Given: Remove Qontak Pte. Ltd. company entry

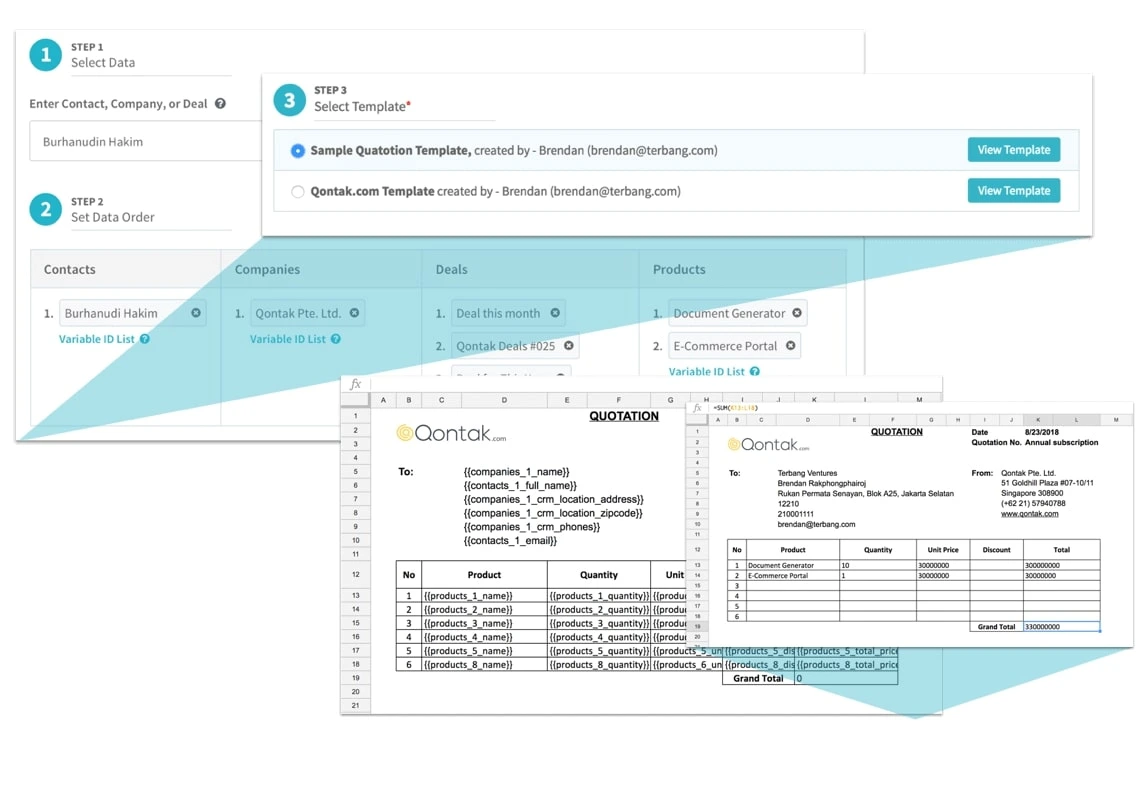Looking at the screenshot, I should point(354,313).
